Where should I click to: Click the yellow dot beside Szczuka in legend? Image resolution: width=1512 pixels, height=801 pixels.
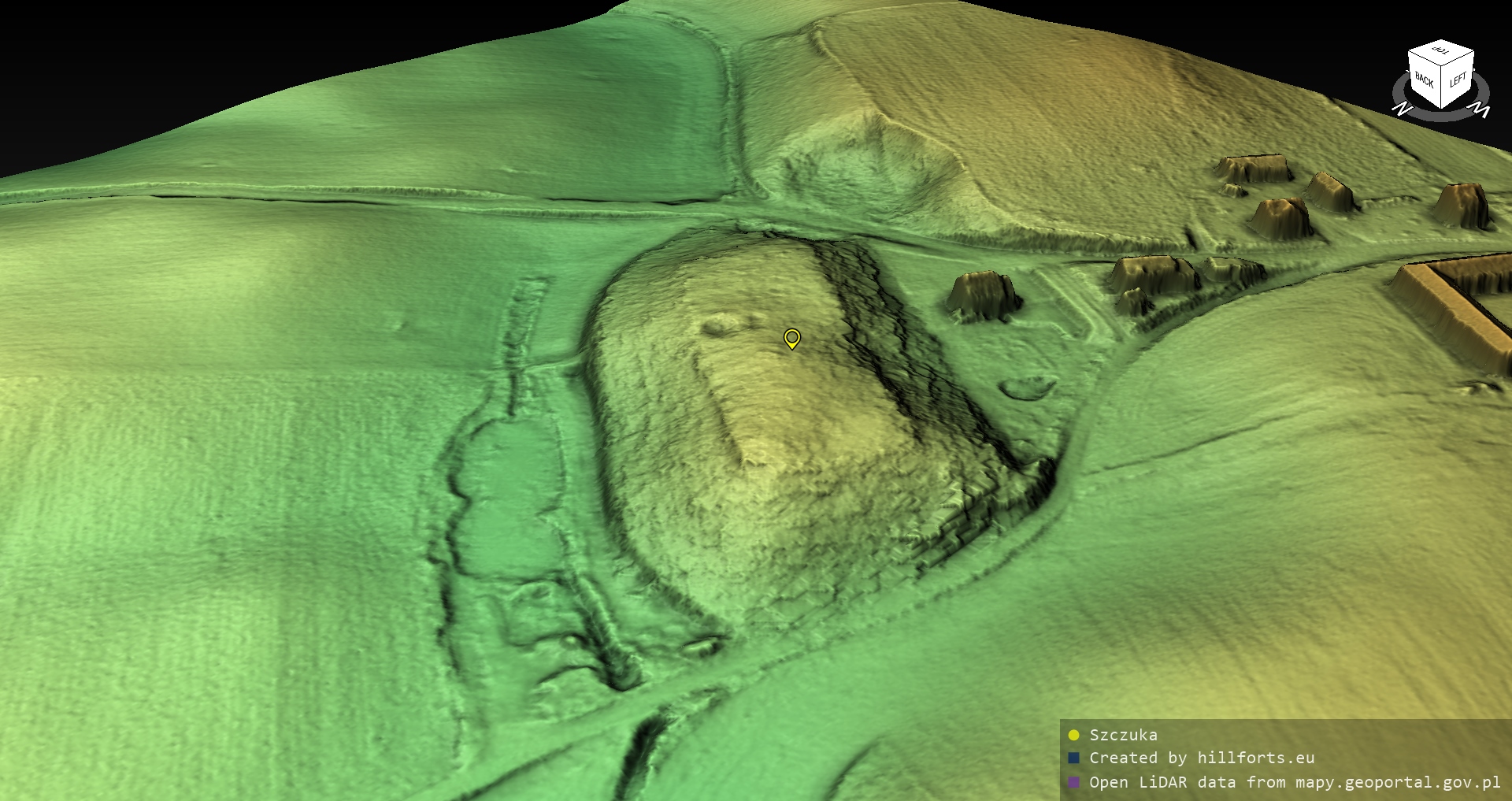tap(1073, 735)
